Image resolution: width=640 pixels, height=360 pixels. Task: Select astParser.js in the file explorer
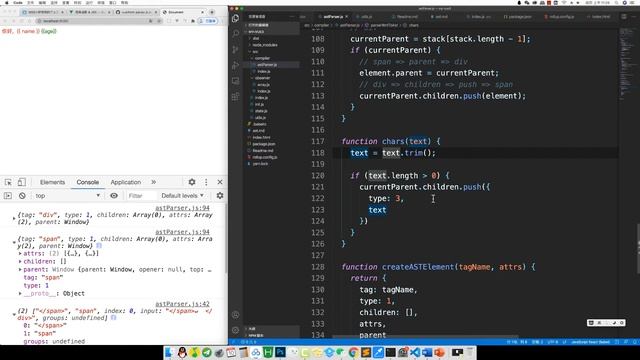267,65
